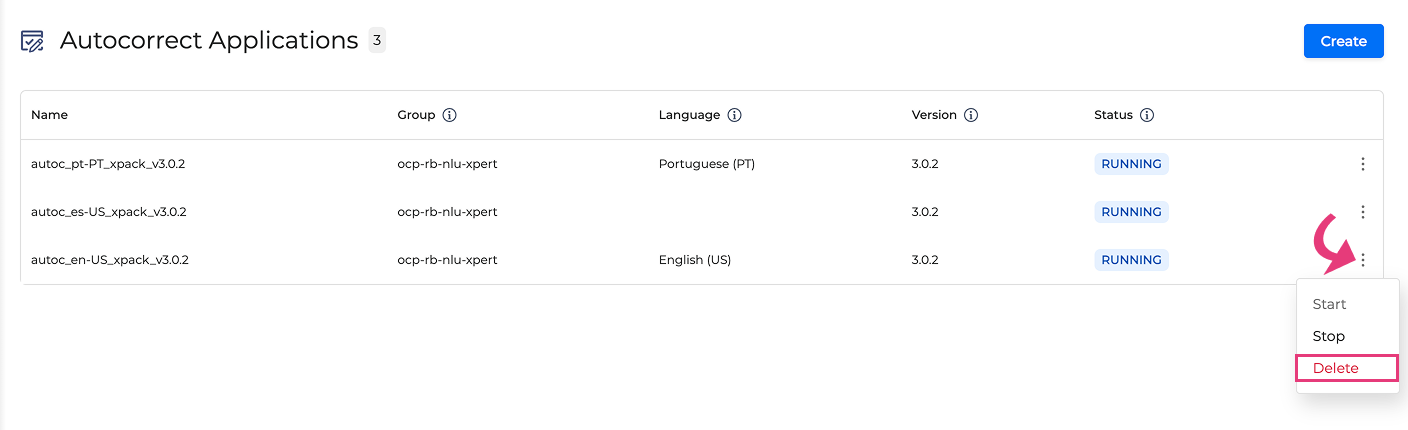The image size is (1408, 430).
Task: Click RUNNING status badge of English (US) row
Action: pyautogui.click(x=1131, y=260)
